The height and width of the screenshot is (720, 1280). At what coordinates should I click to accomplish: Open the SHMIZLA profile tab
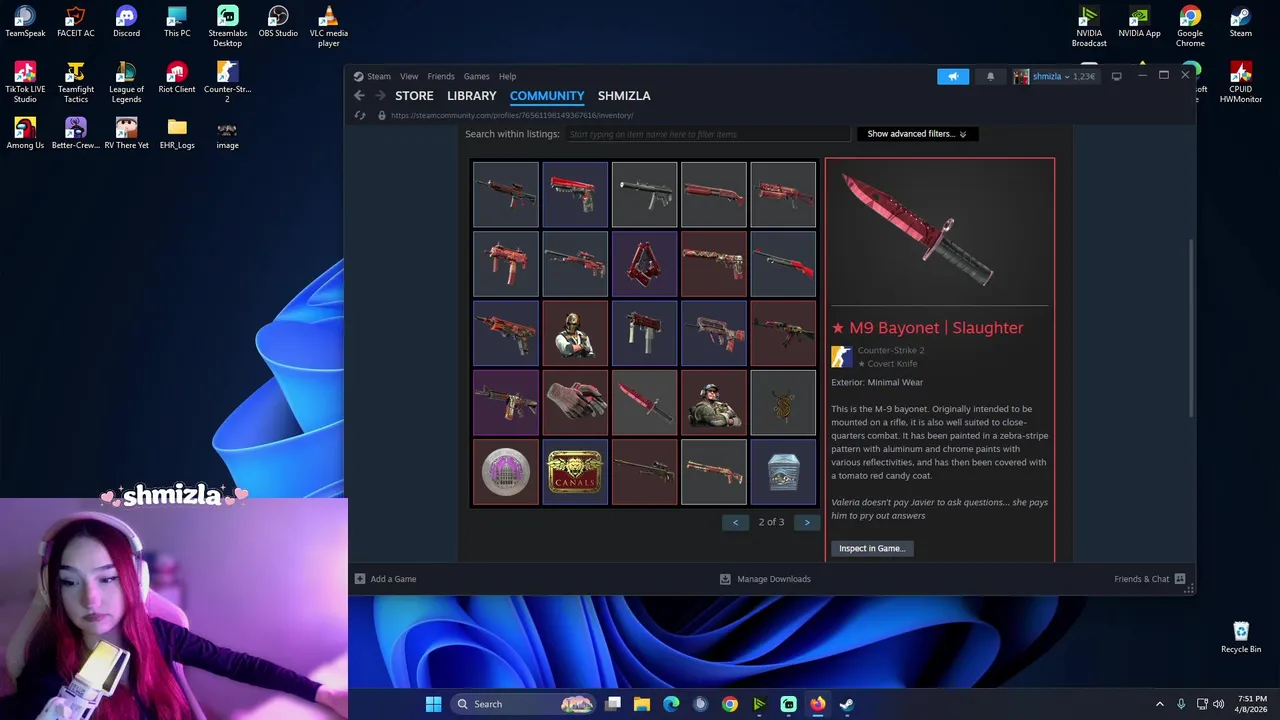pyautogui.click(x=624, y=96)
